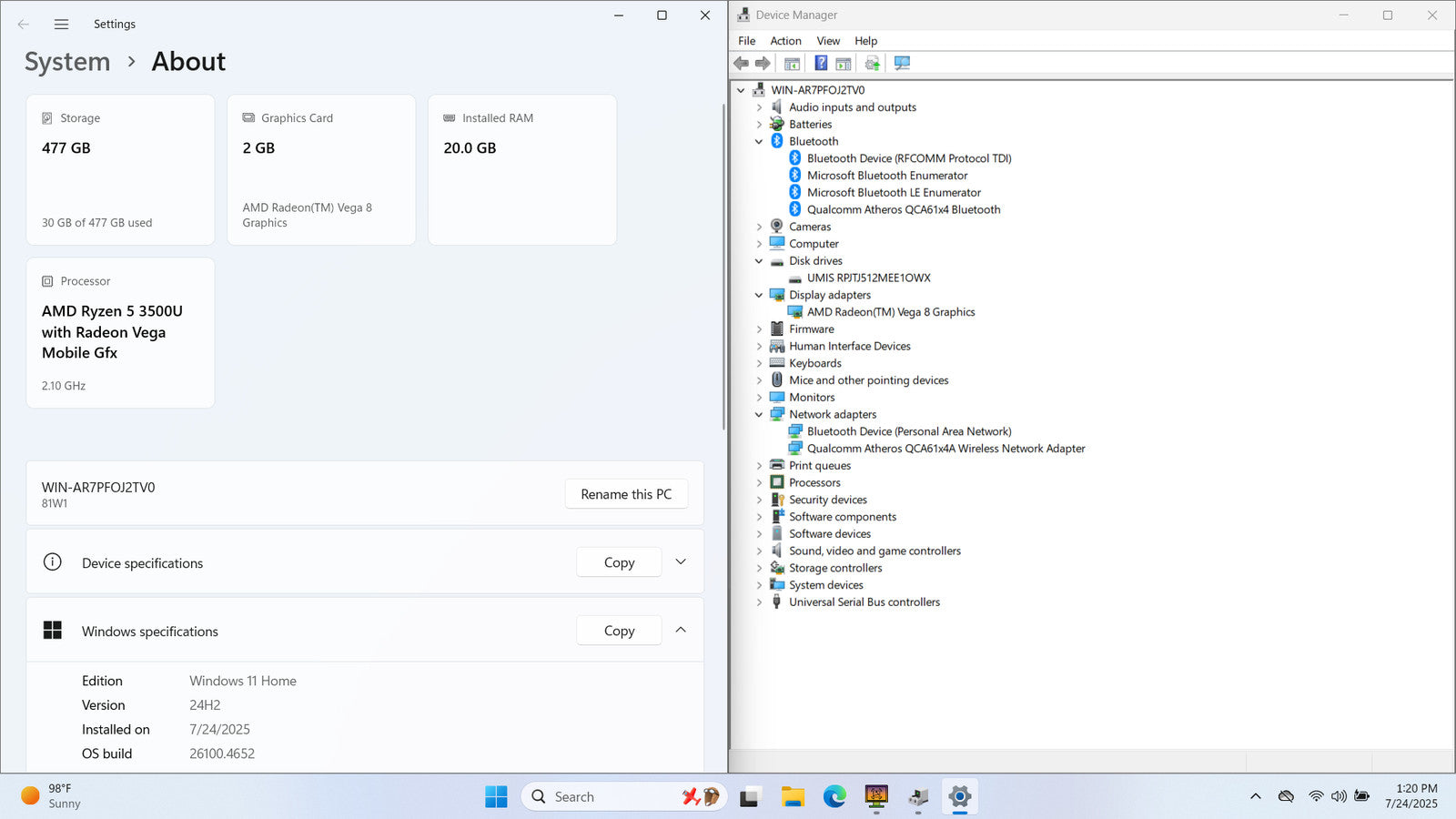Screen dimensions: 1456x819
Task: Click the Update device driver toolbar icon
Action: (872, 63)
